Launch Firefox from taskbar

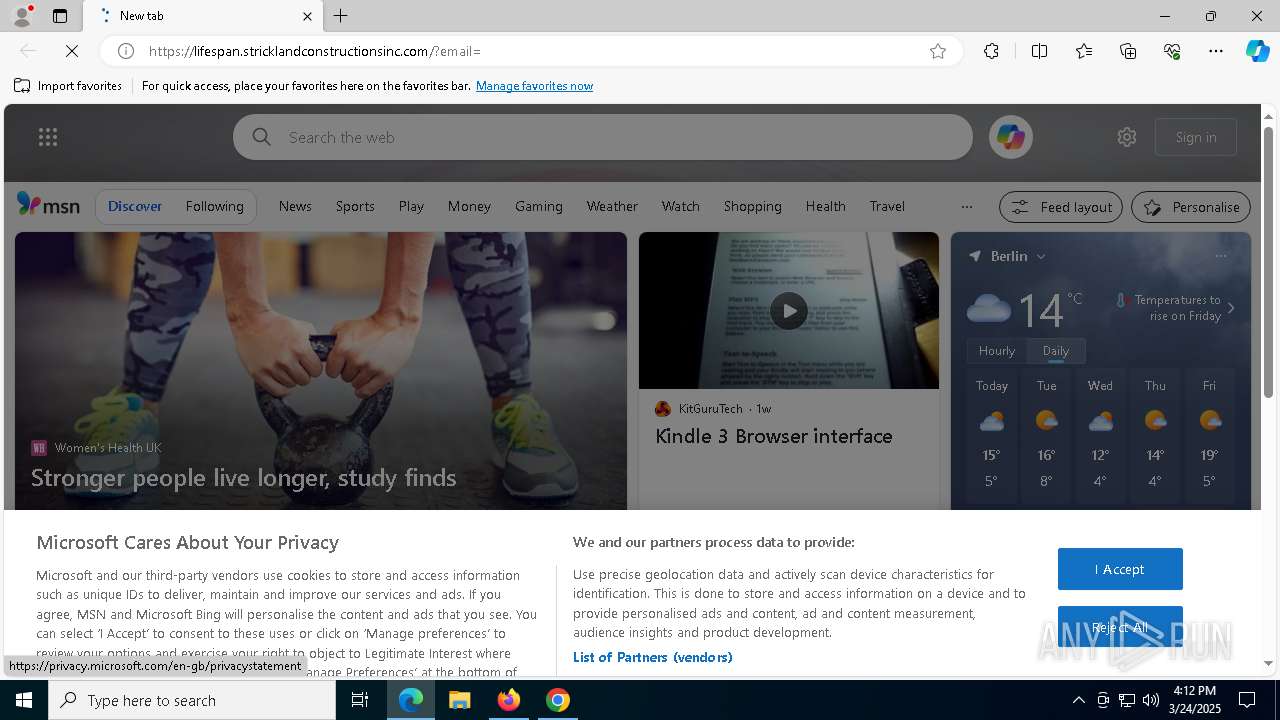[509, 700]
